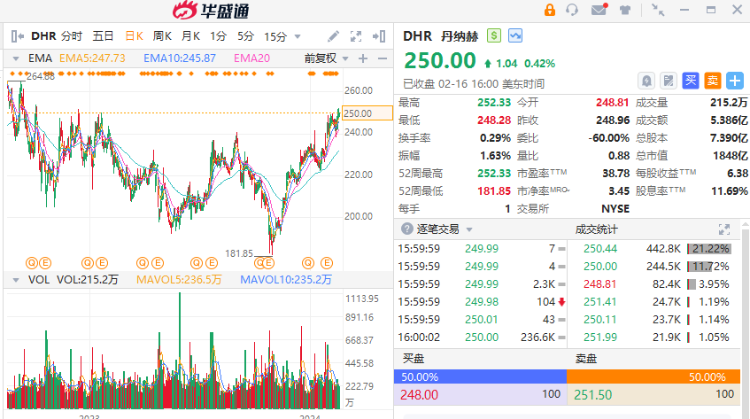
Task: Click the 52周最高 value 252.33
Action: pos(494,173)
